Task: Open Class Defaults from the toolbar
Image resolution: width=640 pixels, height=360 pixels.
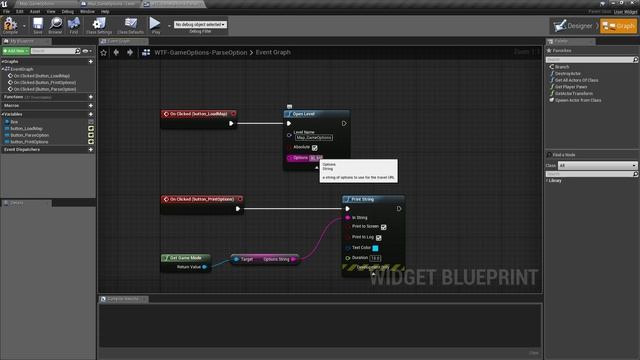Action: point(131,25)
